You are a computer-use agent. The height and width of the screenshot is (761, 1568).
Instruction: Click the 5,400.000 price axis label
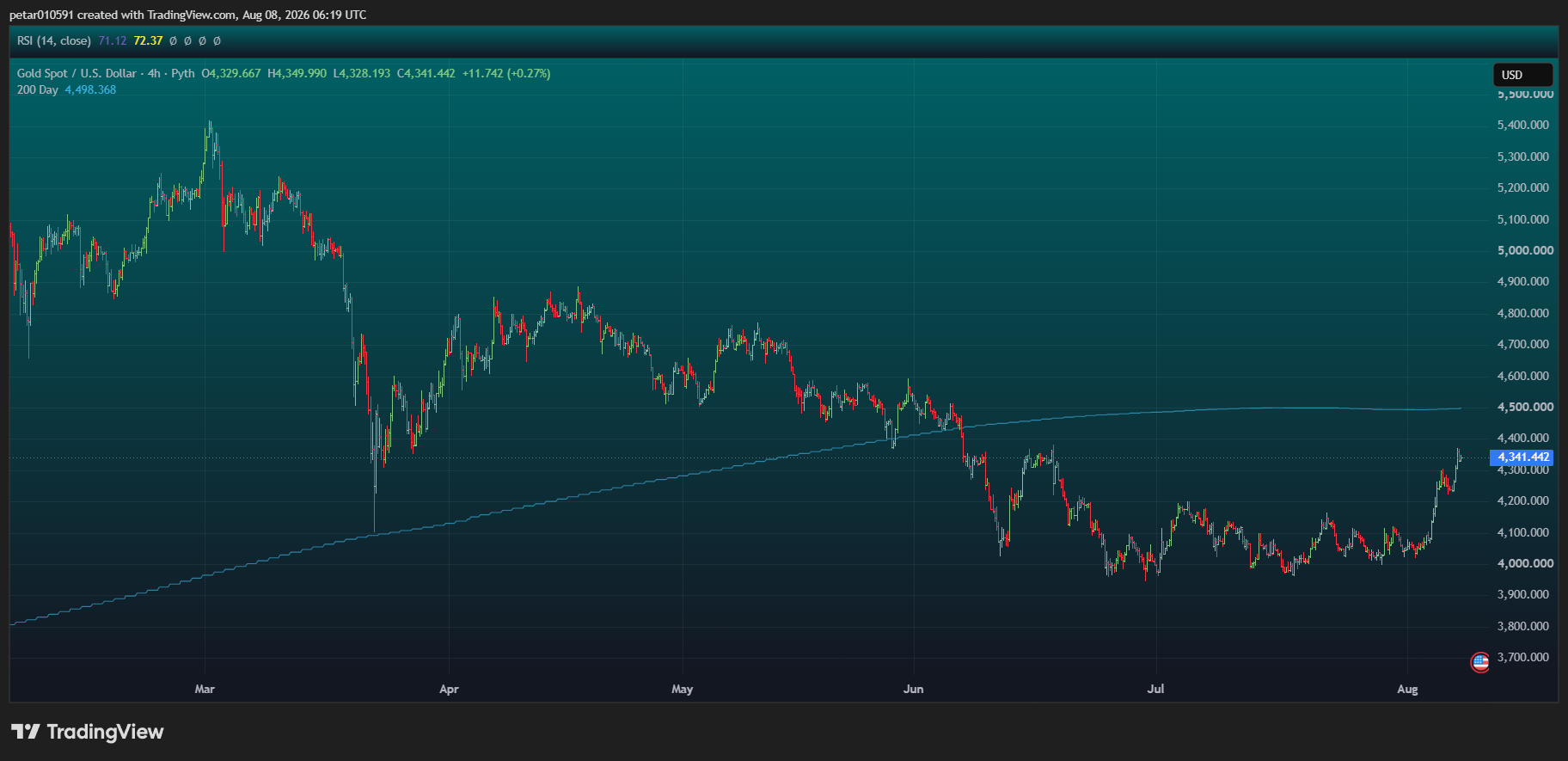pos(1523,125)
